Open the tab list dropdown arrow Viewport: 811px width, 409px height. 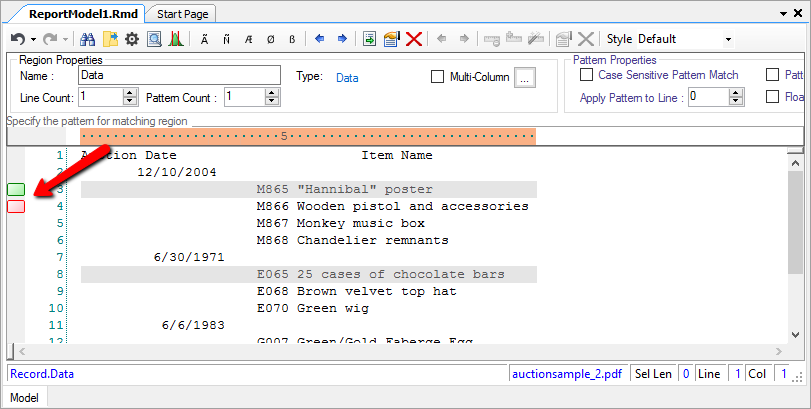tap(781, 13)
